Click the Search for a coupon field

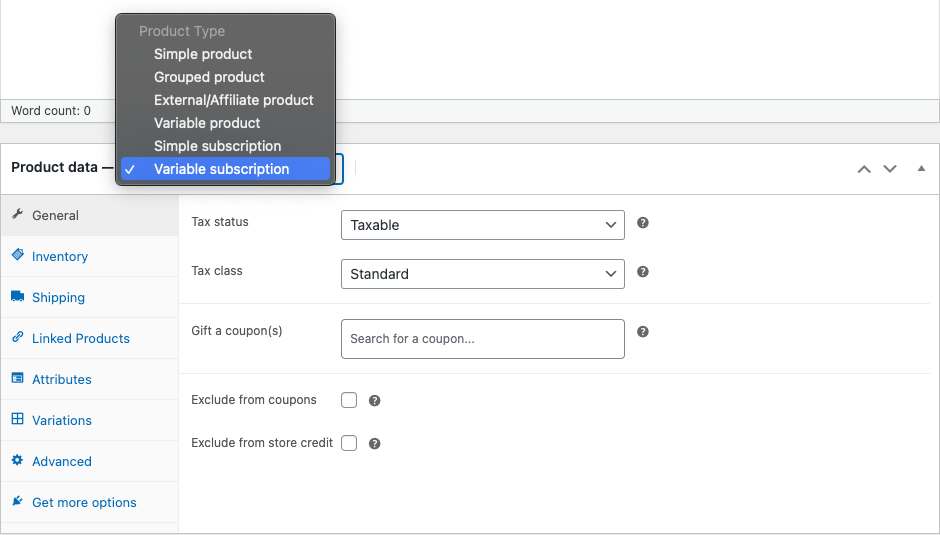click(x=482, y=339)
